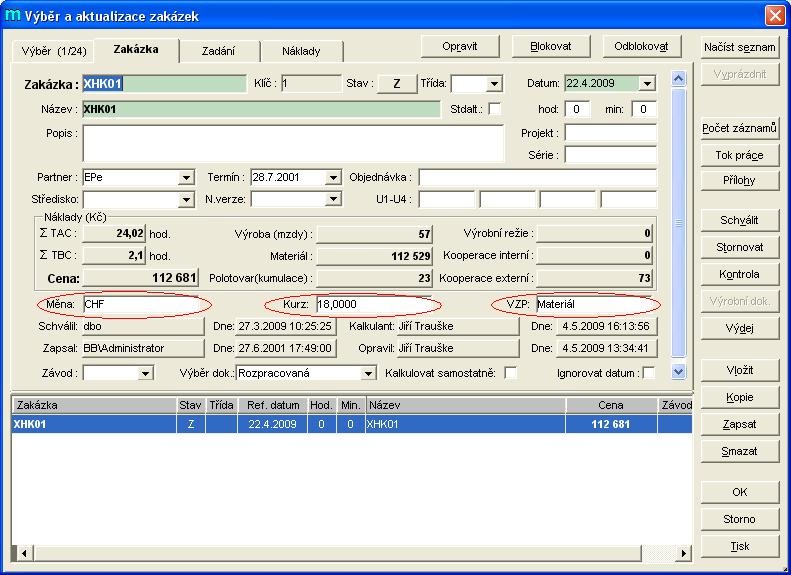Click Počet záznamů button

[740, 128]
